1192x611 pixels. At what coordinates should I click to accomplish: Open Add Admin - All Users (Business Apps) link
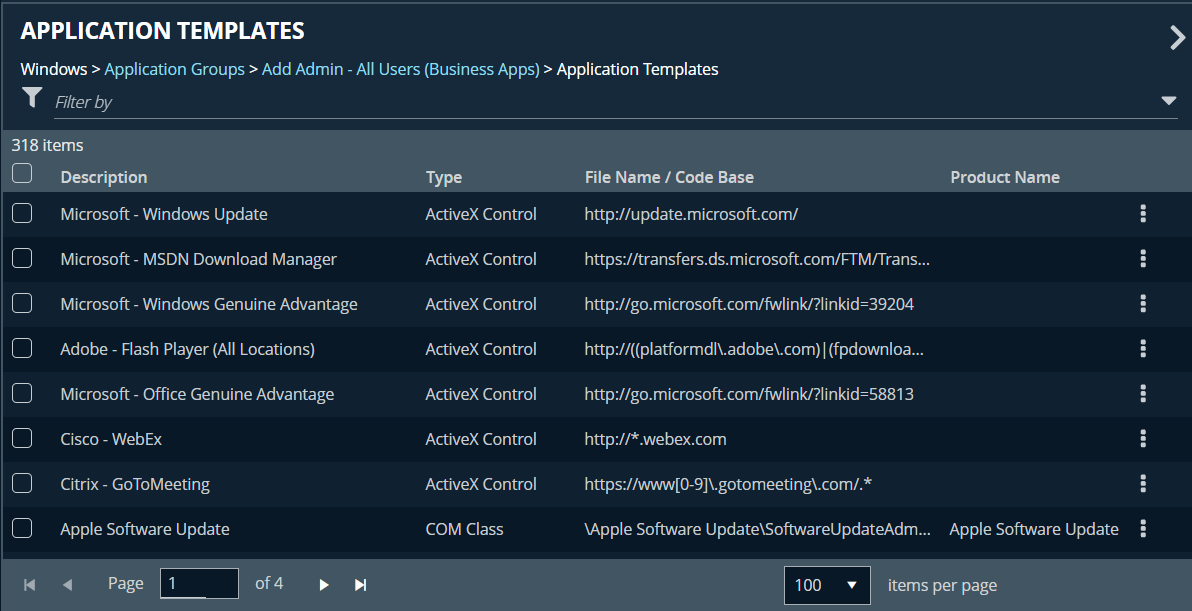[400, 69]
